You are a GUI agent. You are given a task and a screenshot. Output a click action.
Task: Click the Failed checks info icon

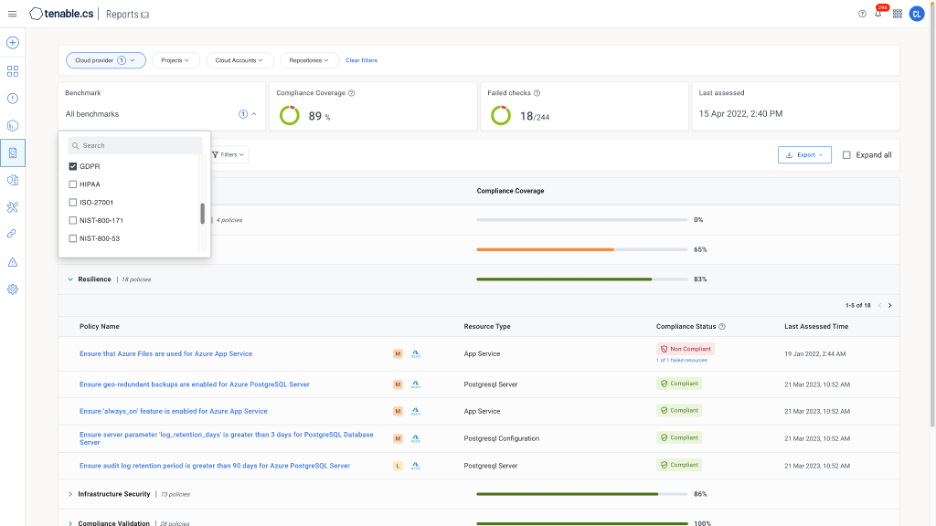coord(537,93)
